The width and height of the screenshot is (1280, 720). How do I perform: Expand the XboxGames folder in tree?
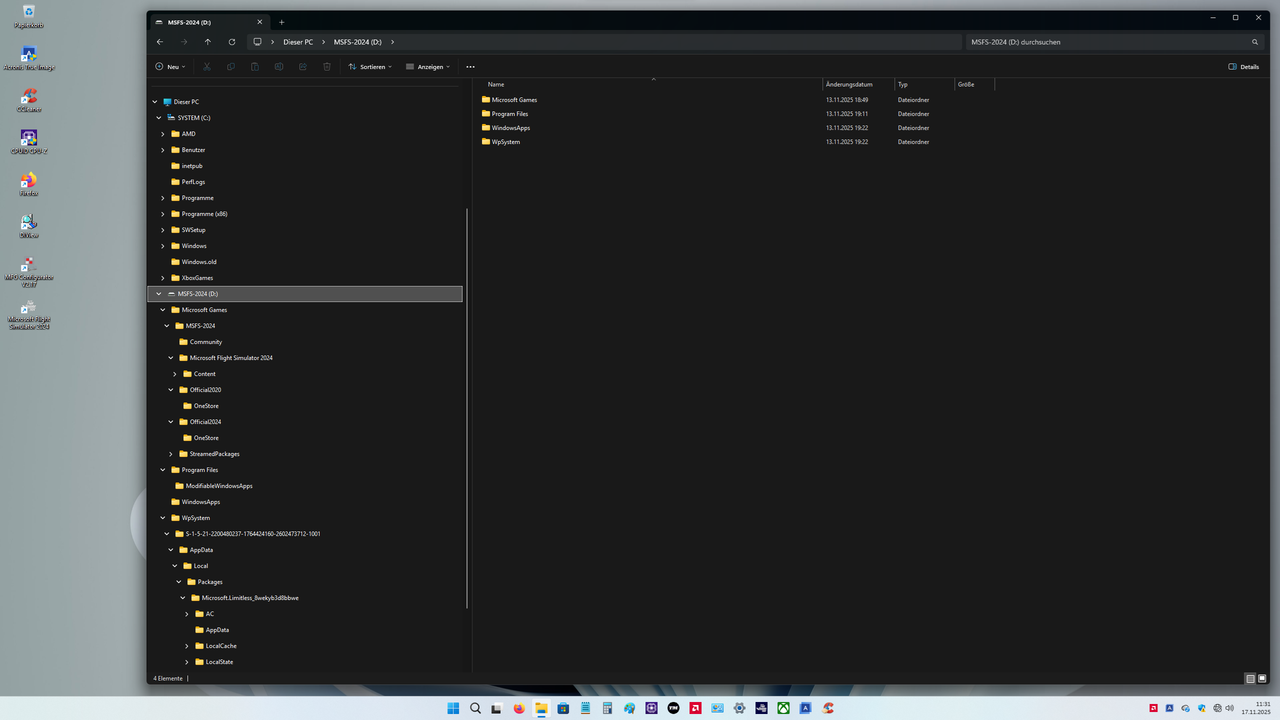(163, 278)
